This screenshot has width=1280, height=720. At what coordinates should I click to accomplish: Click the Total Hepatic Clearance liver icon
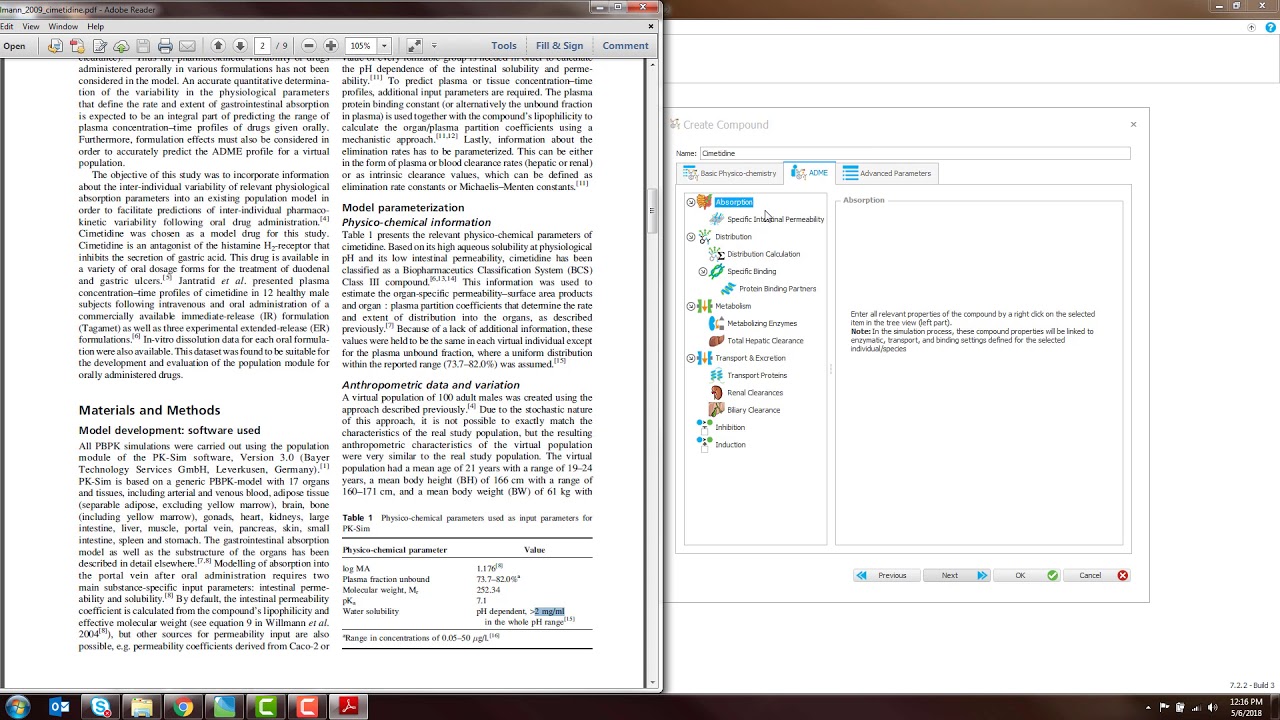(716, 341)
